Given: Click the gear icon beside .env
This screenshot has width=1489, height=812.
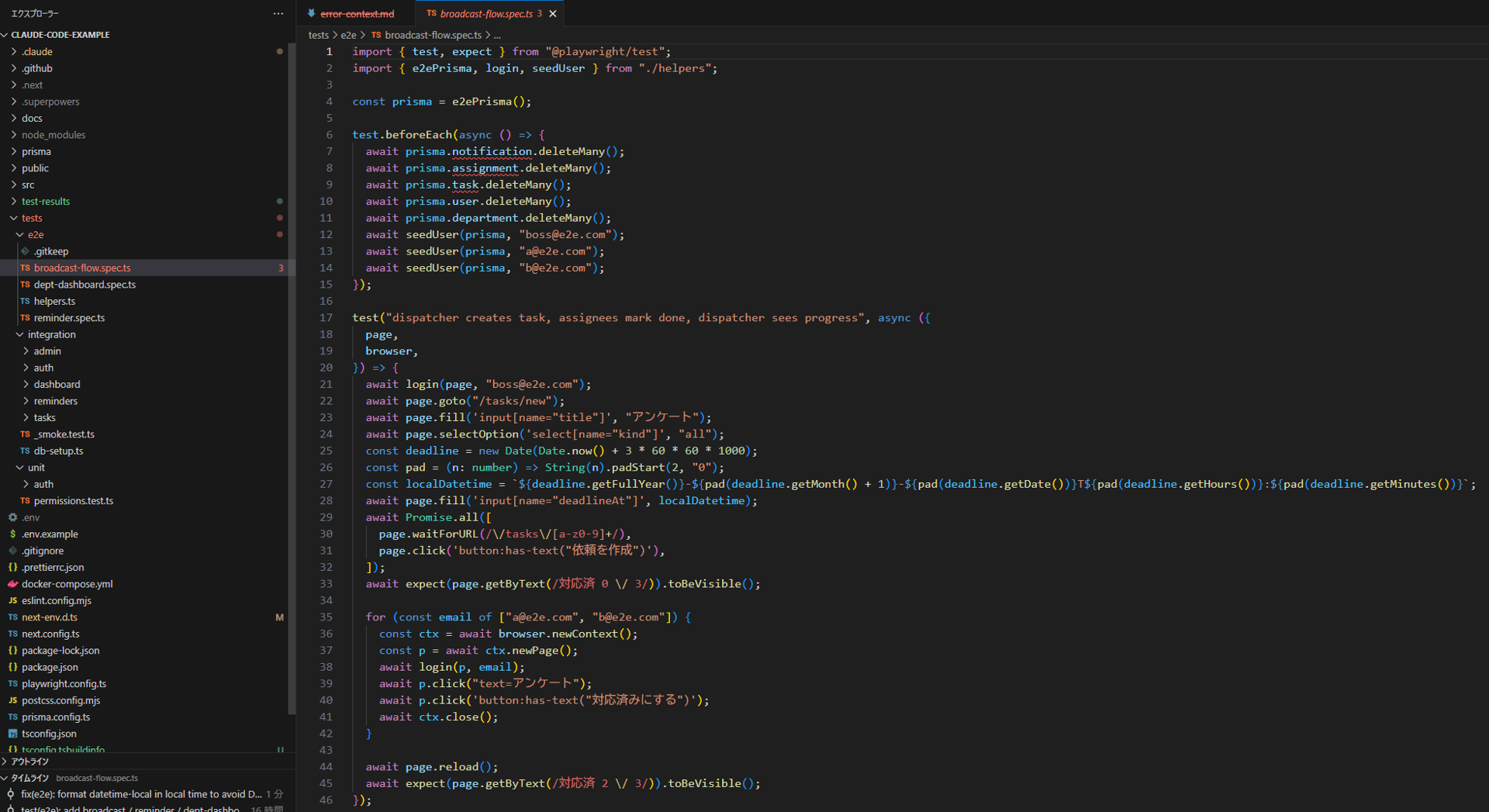Looking at the screenshot, I should (12, 517).
